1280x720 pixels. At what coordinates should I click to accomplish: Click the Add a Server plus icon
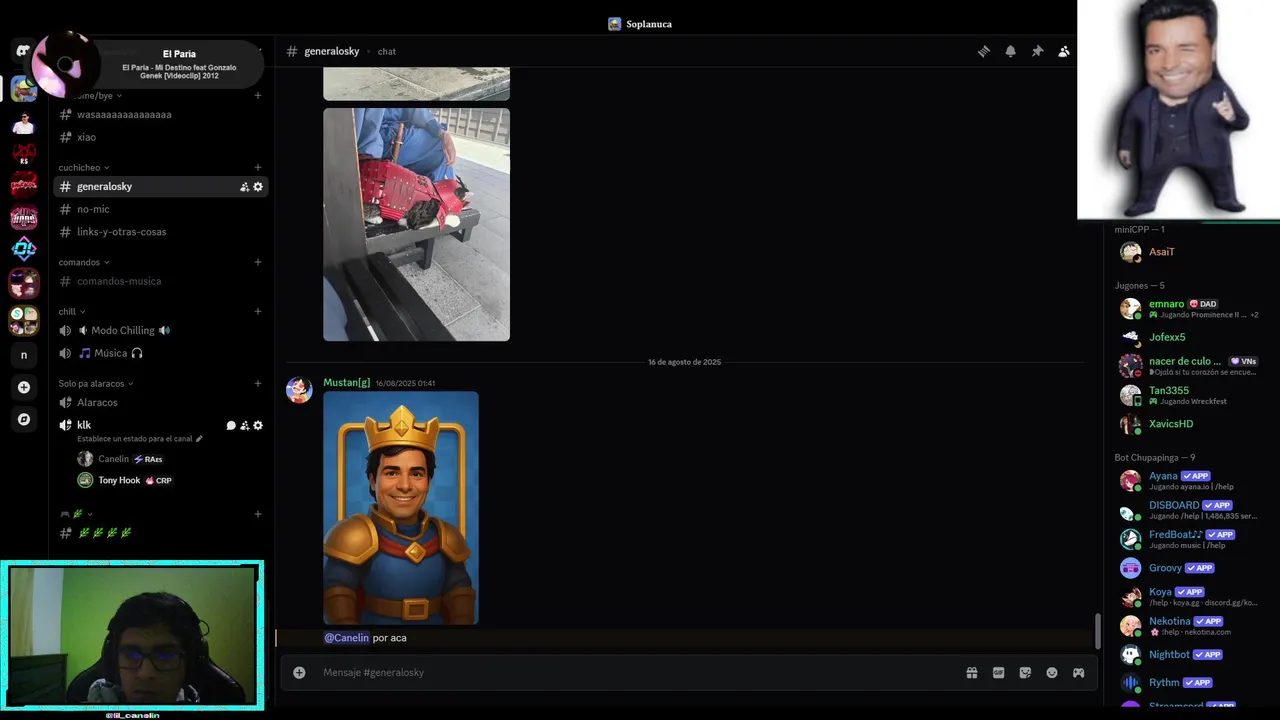(24, 387)
